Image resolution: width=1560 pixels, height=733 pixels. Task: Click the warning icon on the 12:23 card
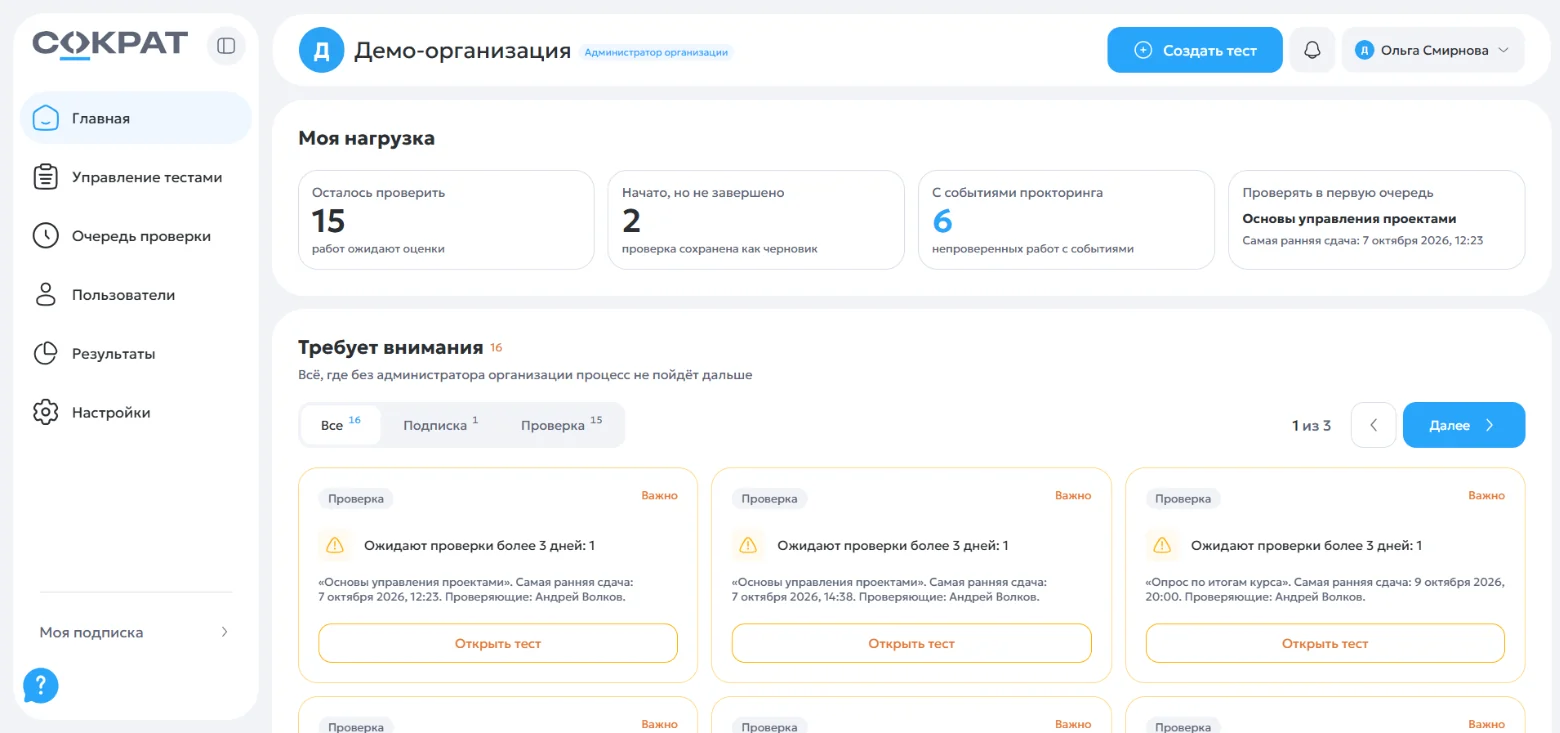tap(335, 545)
